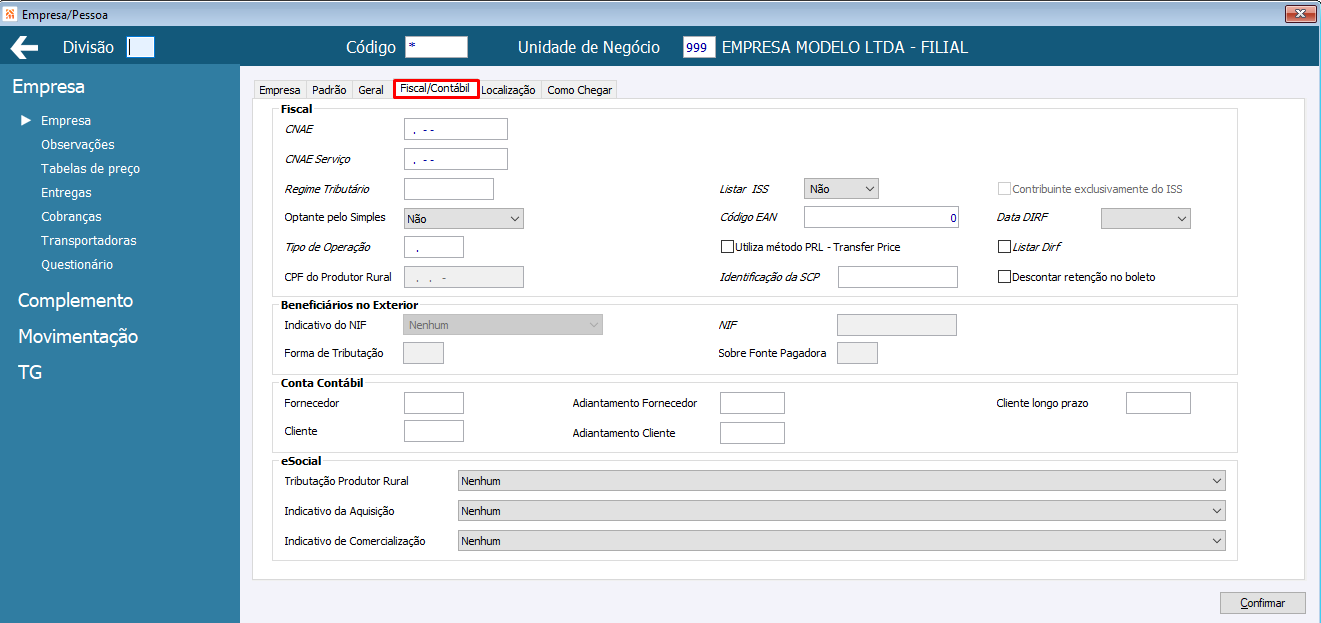Open the Indicativo da Aquisição dropdown
Image resolution: width=1321 pixels, height=623 pixels.
tap(841, 511)
